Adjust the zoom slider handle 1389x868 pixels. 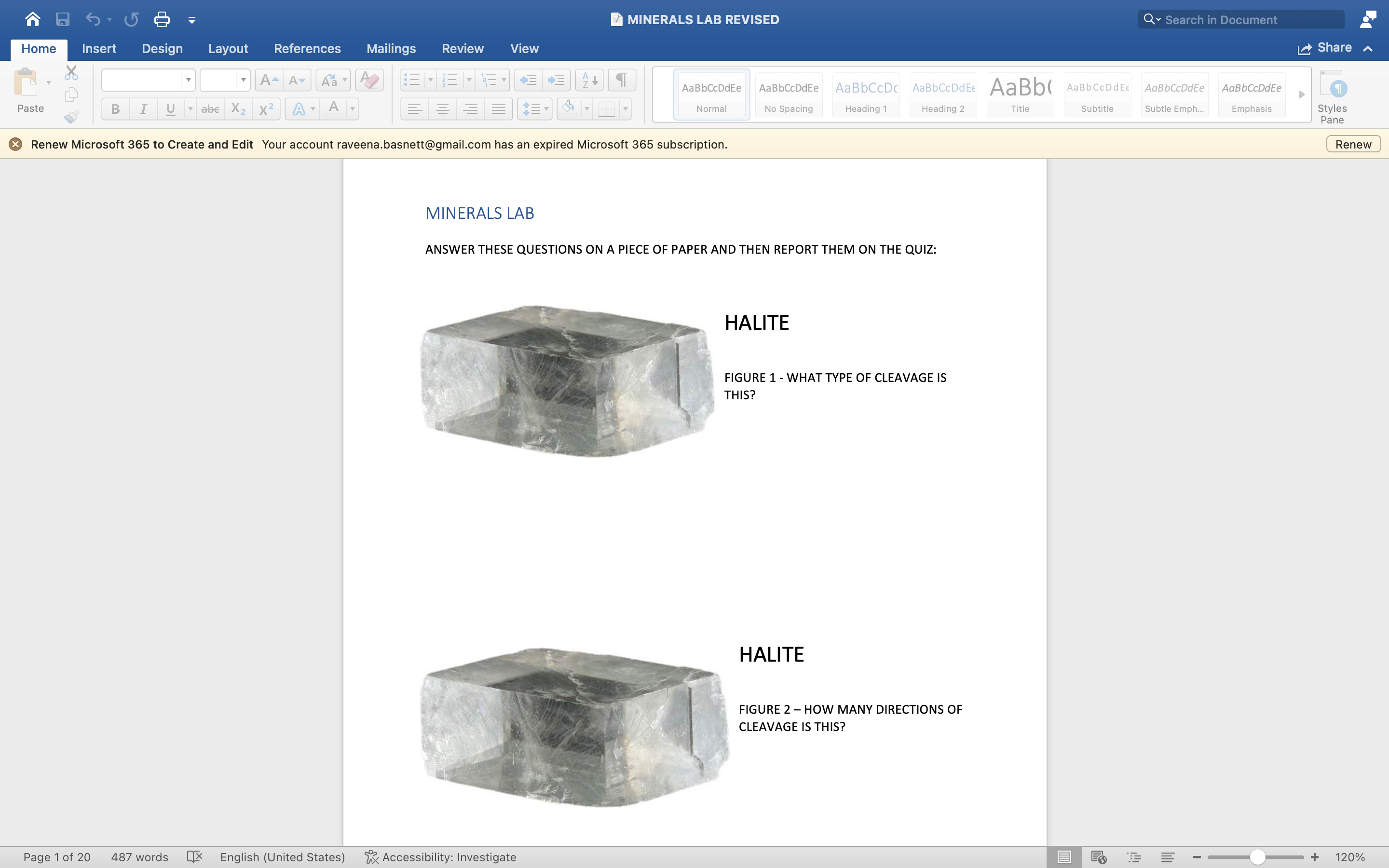(1257, 857)
